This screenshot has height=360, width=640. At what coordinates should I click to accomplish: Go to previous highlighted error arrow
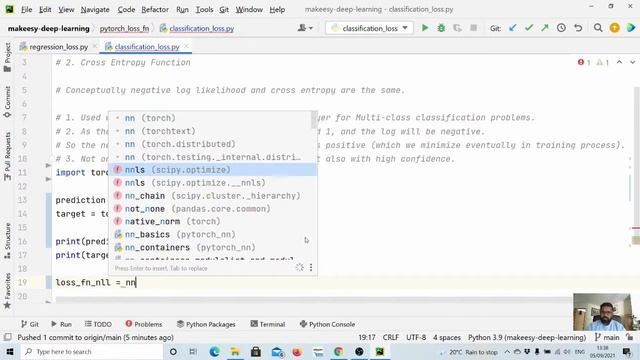tap(619, 62)
